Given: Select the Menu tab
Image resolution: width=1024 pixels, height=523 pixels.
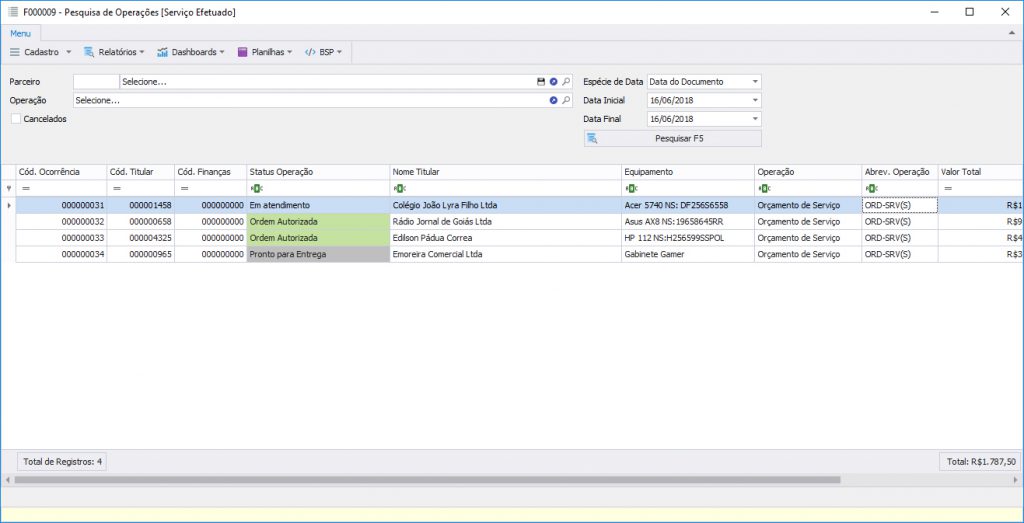Looking at the screenshot, I should pyautogui.click(x=20, y=33).
